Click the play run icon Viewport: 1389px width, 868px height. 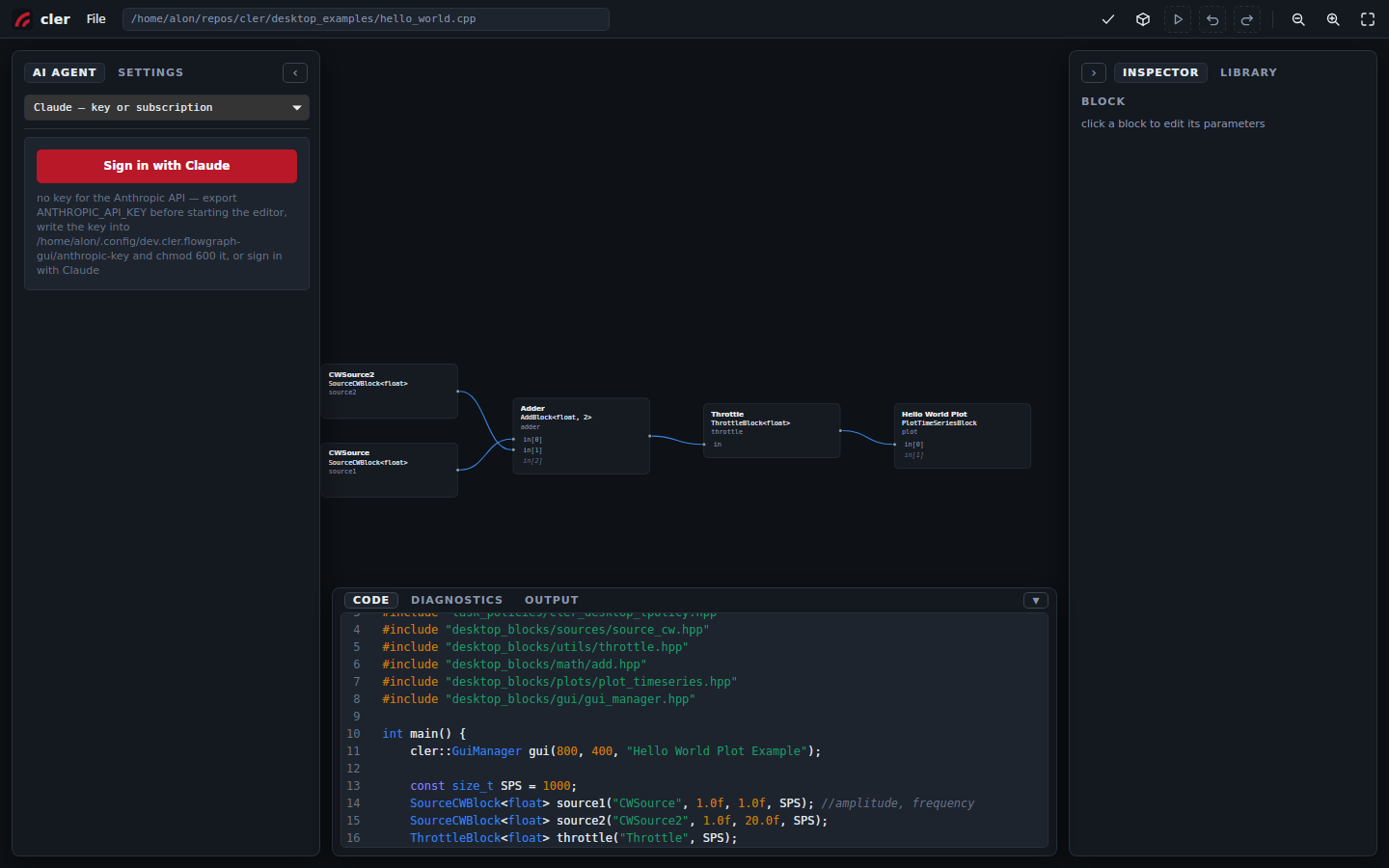coord(1178,19)
